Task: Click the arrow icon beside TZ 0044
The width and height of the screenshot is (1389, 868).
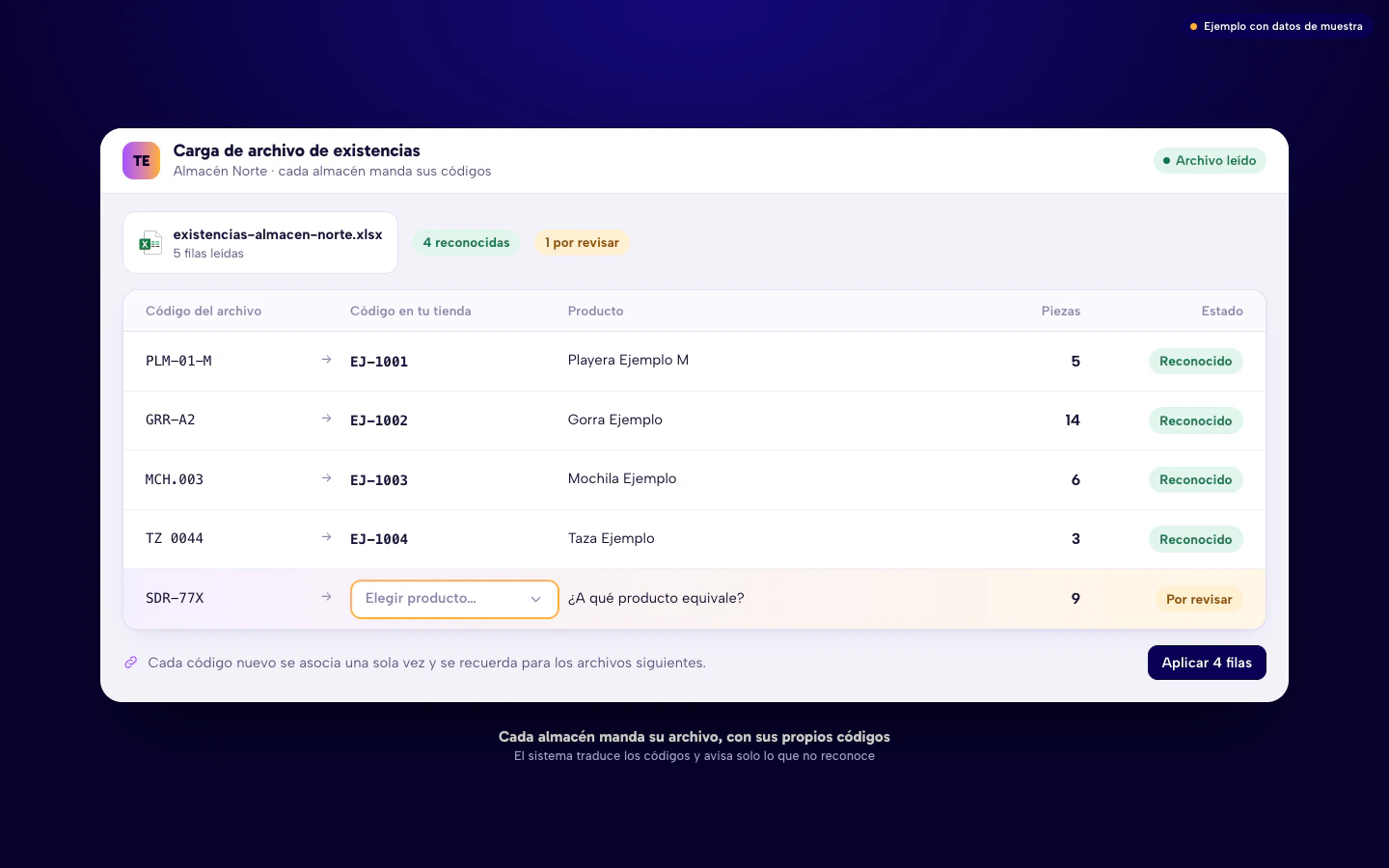Action: point(326,537)
